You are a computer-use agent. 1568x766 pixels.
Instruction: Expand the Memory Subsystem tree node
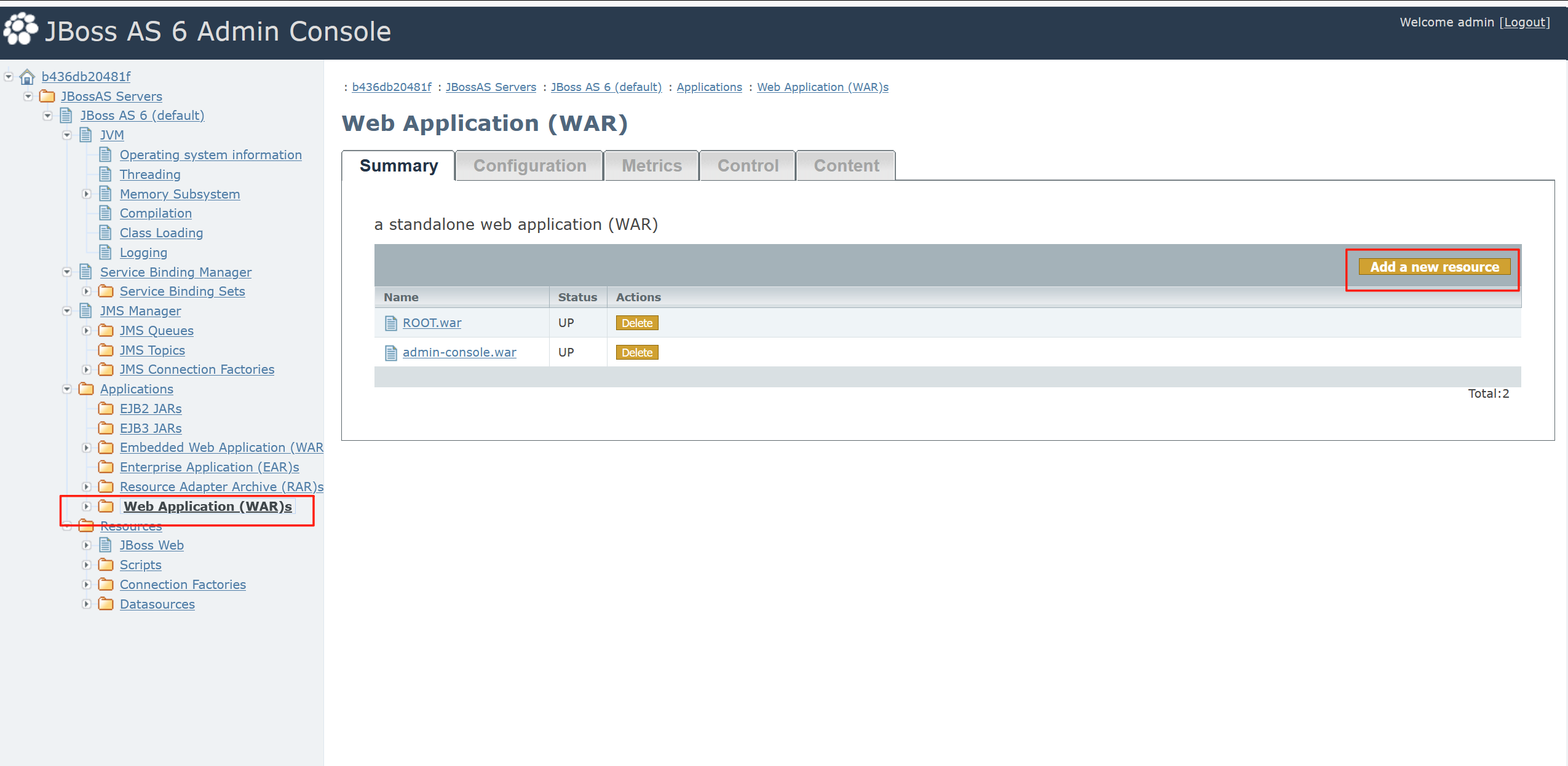pos(87,194)
